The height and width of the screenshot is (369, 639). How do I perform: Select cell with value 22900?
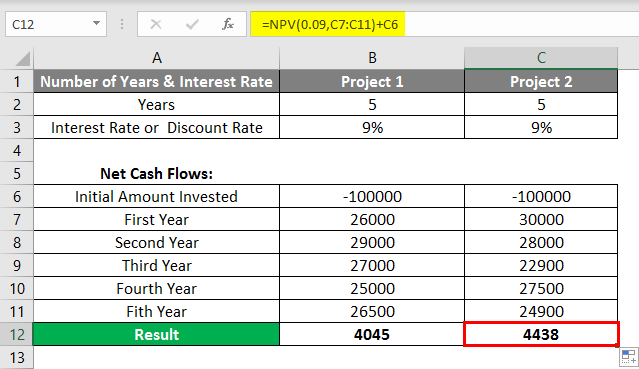point(541,265)
